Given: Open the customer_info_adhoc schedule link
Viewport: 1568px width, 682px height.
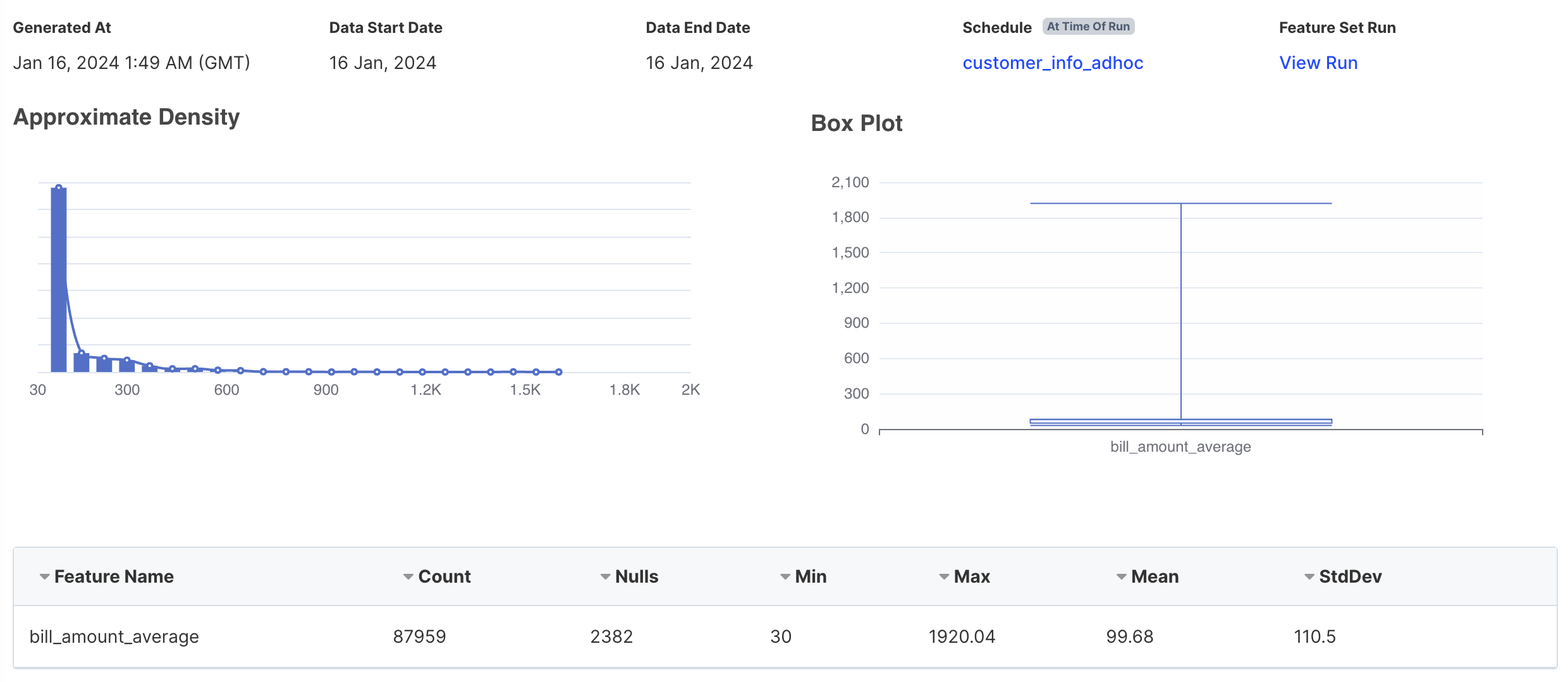Looking at the screenshot, I should coord(1052,63).
